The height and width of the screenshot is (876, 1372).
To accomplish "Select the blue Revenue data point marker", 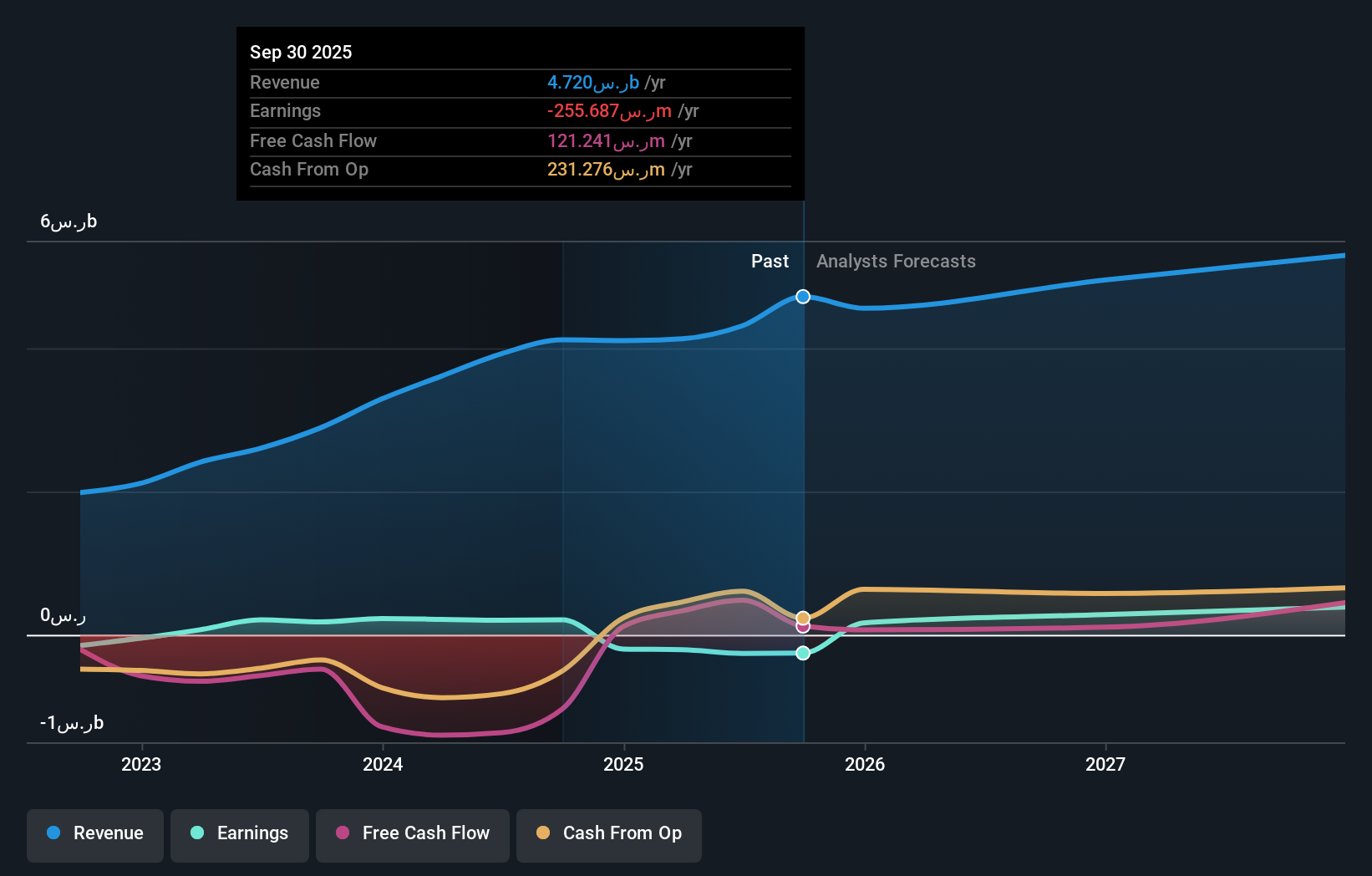I will pyautogui.click(x=802, y=296).
